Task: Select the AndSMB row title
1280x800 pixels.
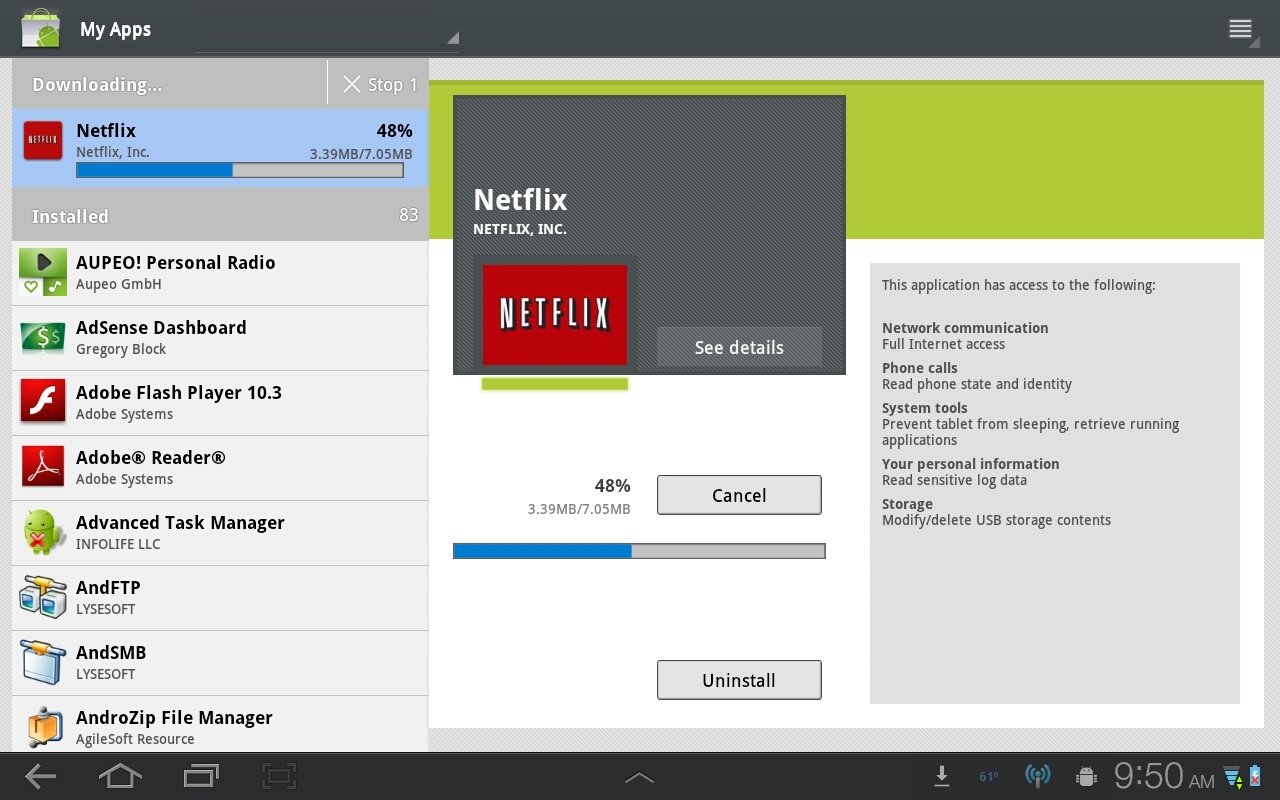Action: point(111,652)
